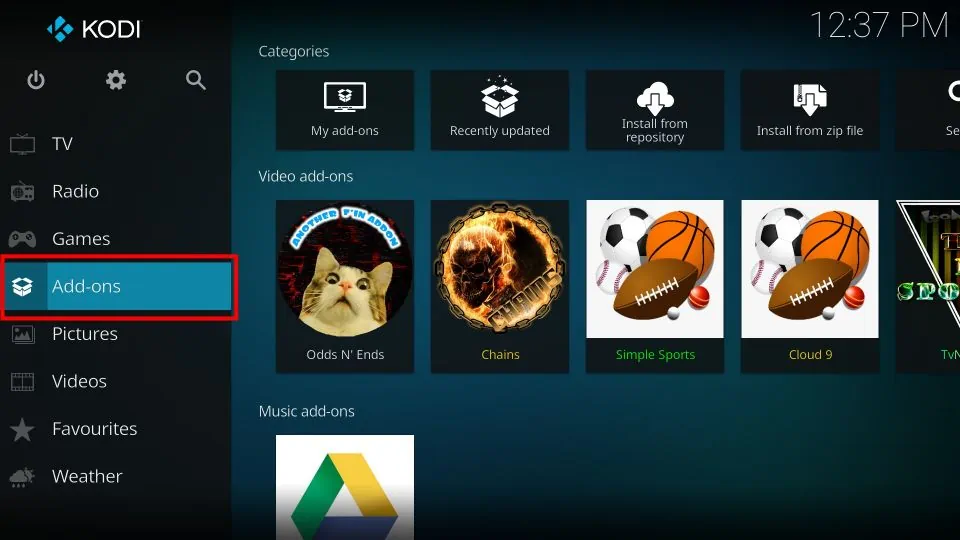Open the Pictures section
The width and height of the screenshot is (960, 540).
(116, 334)
